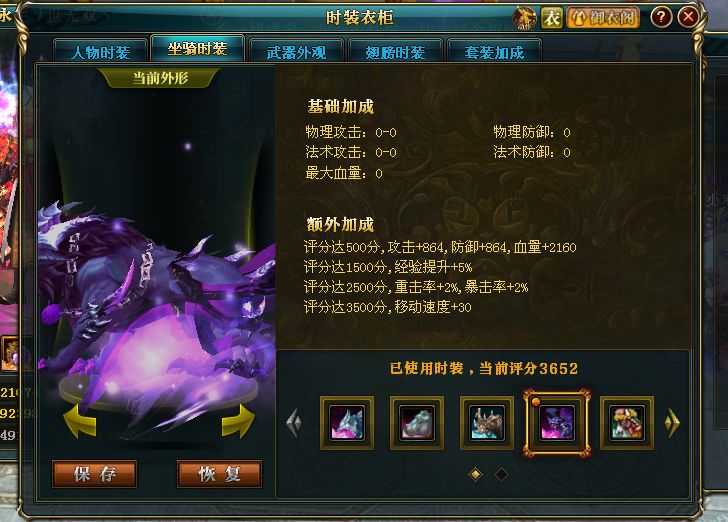Select the grey beast mount thumbnail
Viewport: 728px width, 522px height.
pos(417,423)
